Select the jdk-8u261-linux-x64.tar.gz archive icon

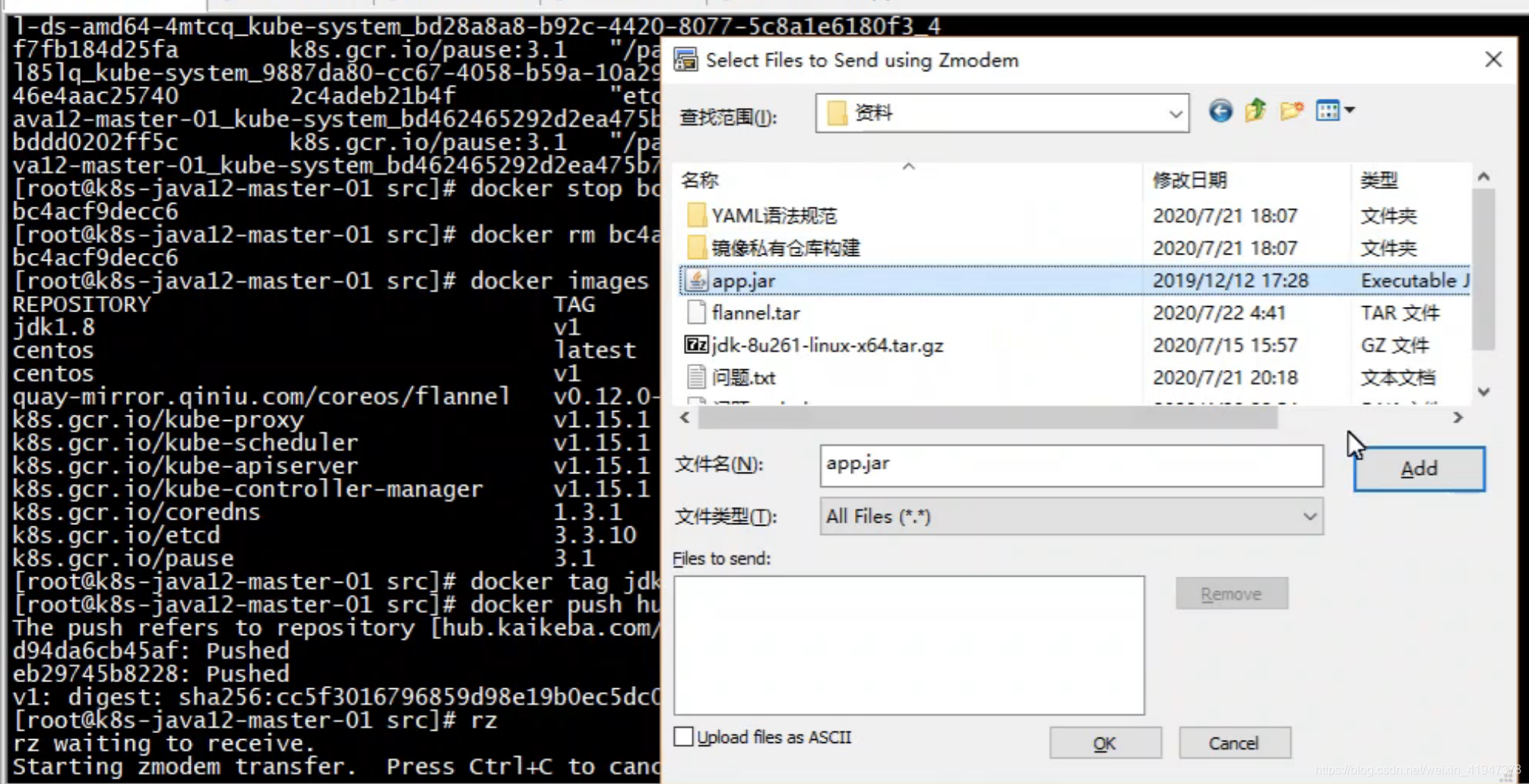696,345
